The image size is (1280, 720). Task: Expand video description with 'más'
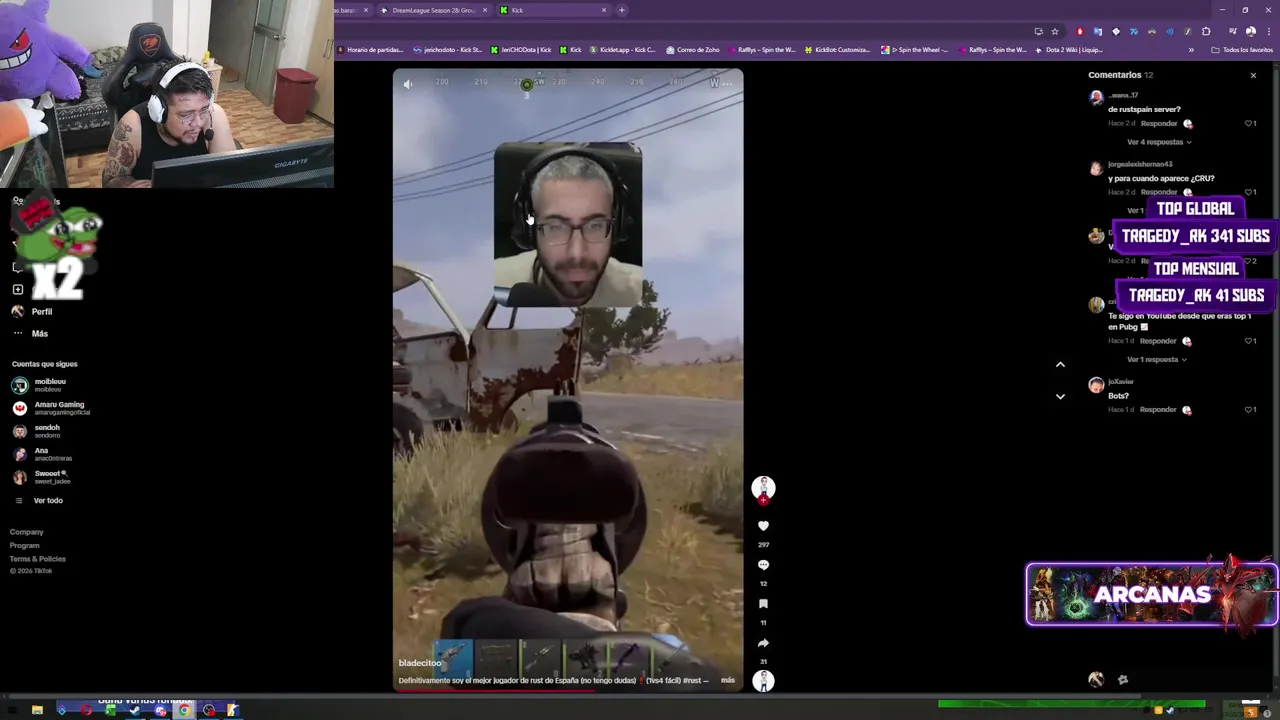point(728,680)
